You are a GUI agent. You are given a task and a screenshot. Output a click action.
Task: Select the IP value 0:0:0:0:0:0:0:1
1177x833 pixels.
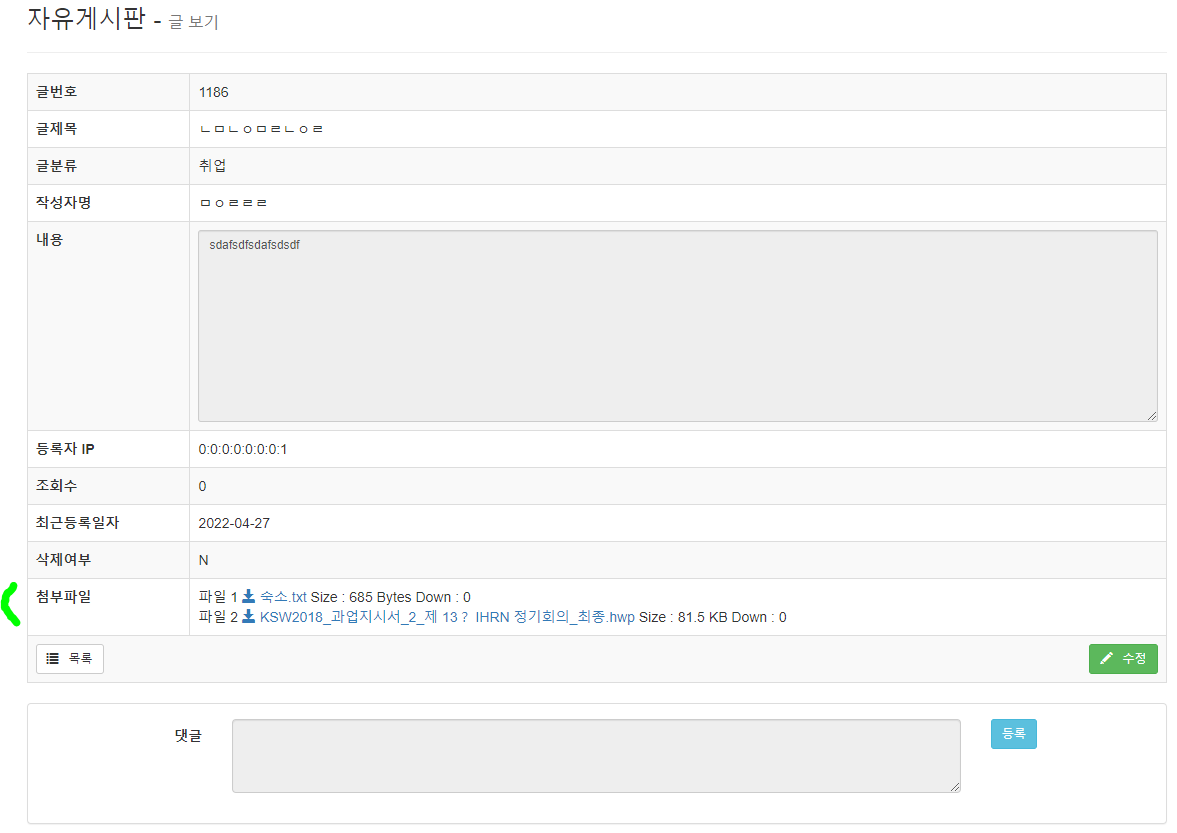pyautogui.click(x=242, y=450)
